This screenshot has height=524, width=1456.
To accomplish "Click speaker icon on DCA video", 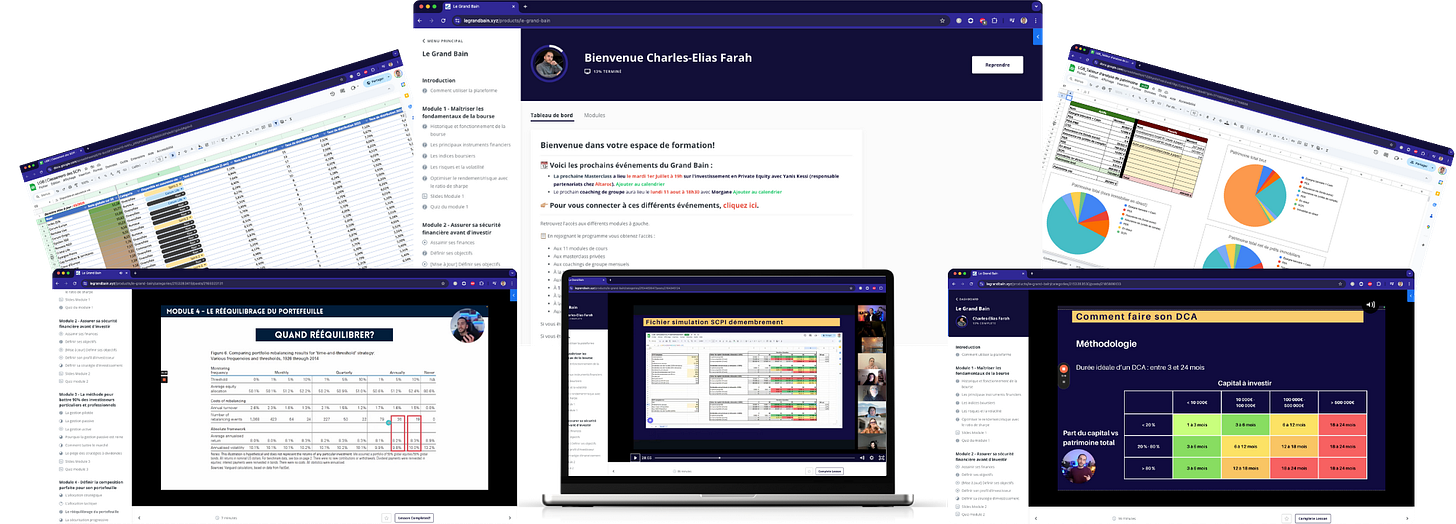I will click(1372, 304).
